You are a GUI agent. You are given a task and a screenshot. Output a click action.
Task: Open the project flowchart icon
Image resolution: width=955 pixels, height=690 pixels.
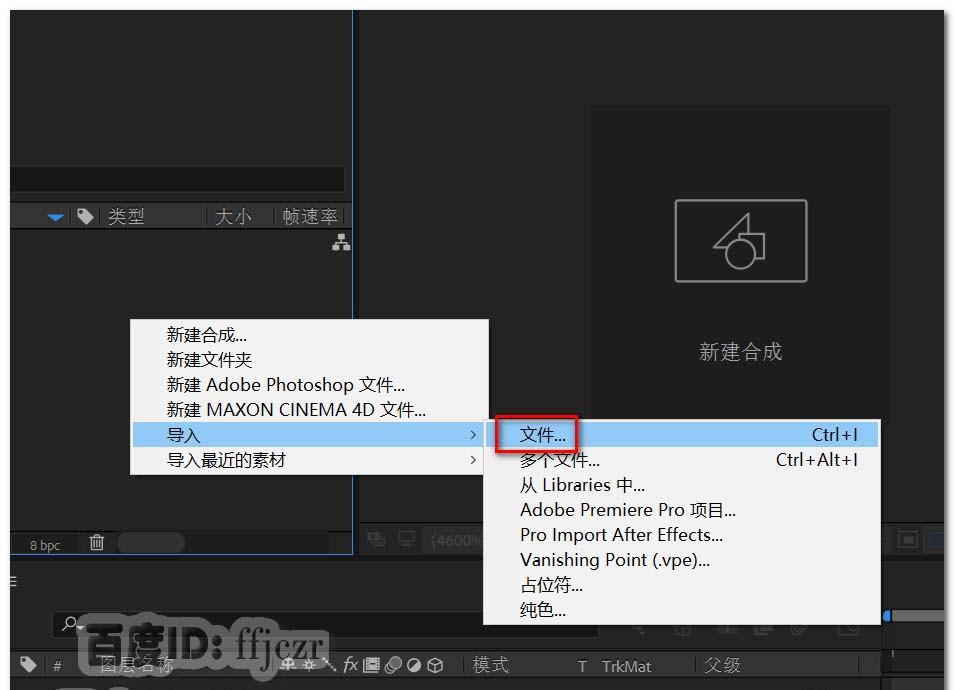tap(340, 242)
